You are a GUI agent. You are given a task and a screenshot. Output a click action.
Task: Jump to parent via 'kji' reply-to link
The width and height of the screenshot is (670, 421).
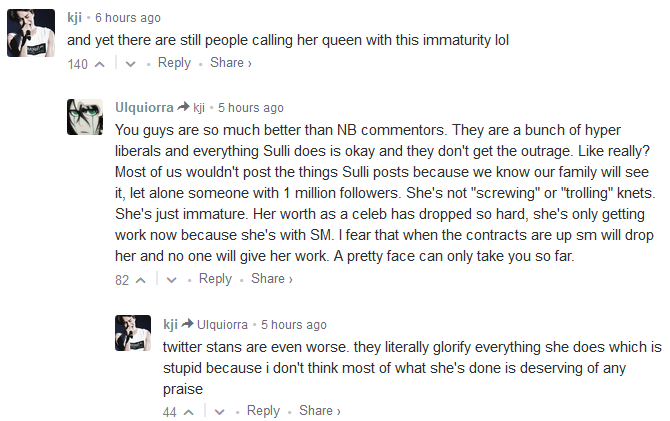click(x=199, y=107)
